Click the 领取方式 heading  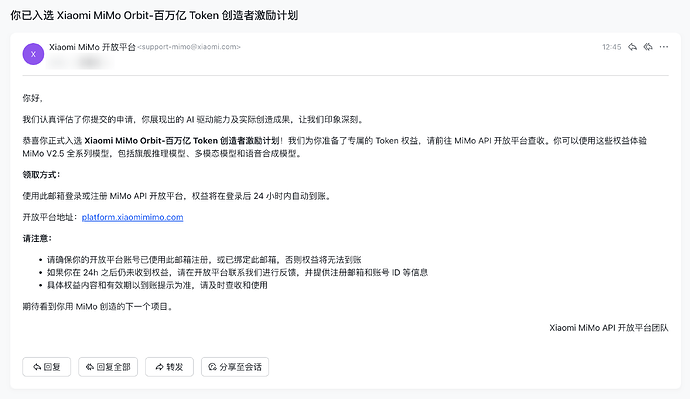pyautogui.click(x=41, y=175)
